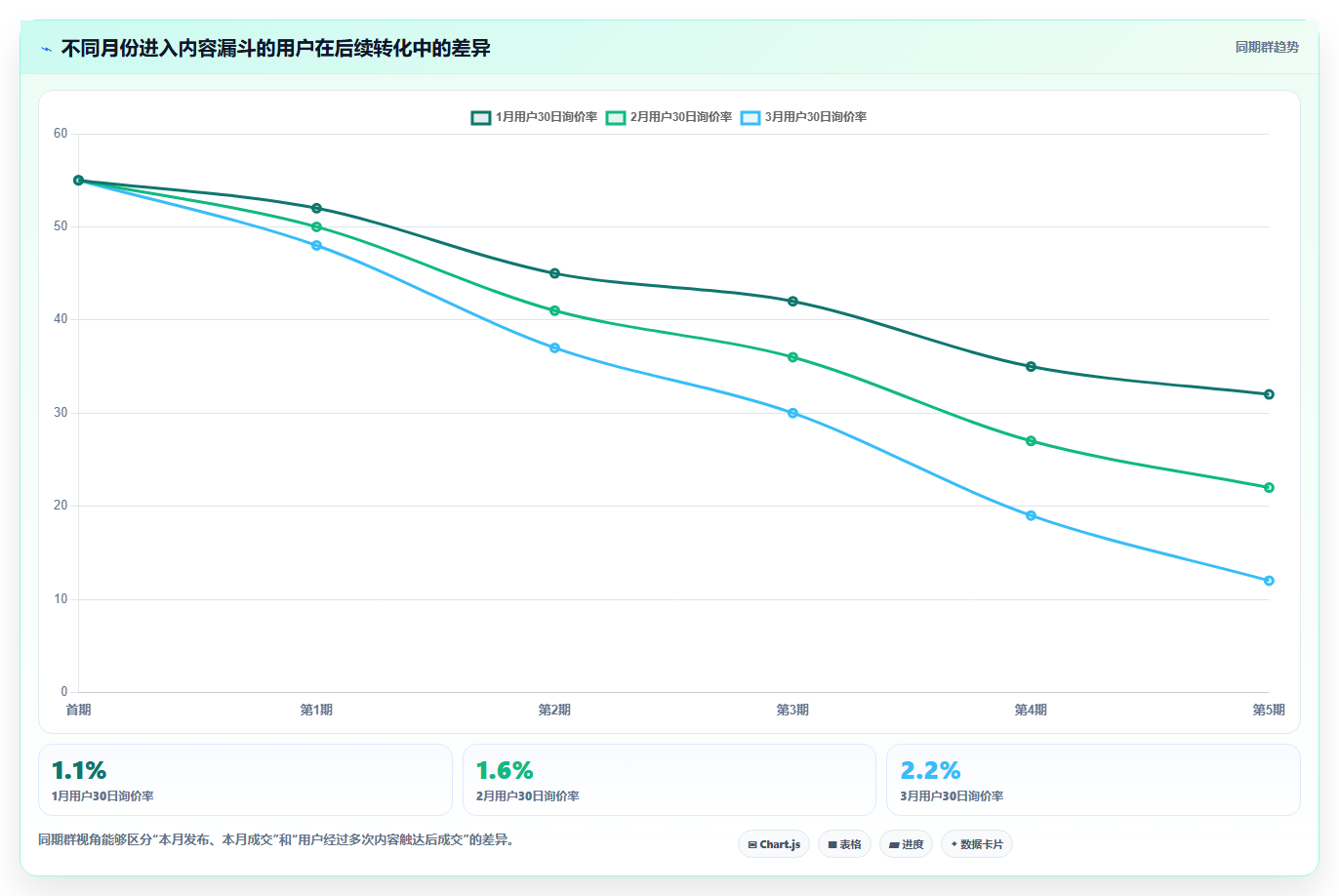Select 2月 series point at 第4期
The width and height of the screenshot is (1339, 896).
click(1031, 441)
